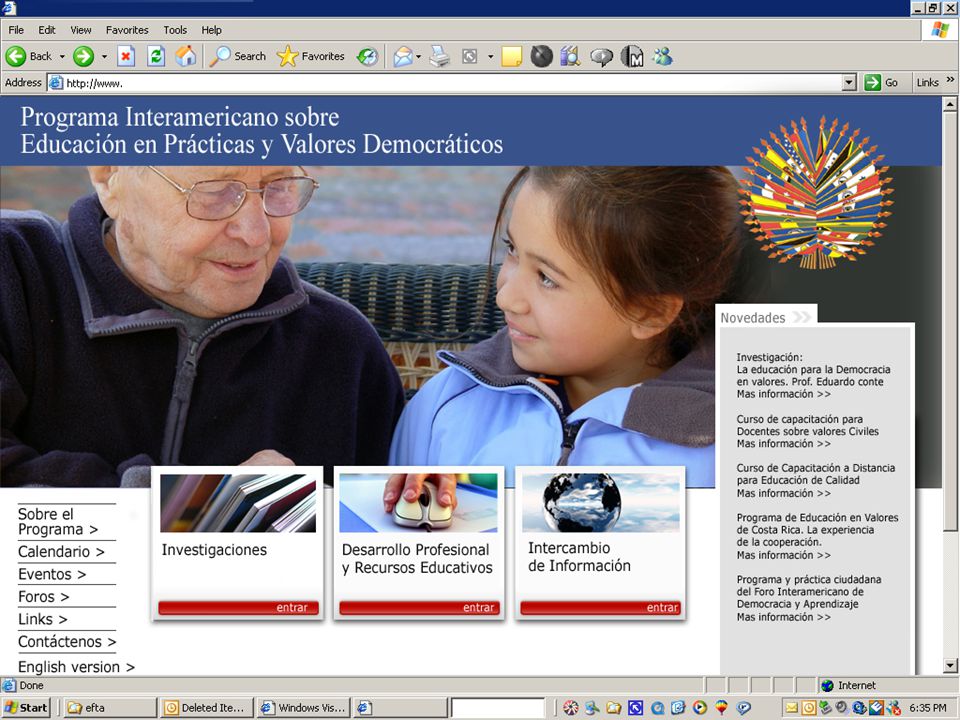Screen dimensions: 960x720
Task: Expand the dropdown arrow beside gray square icon
Action: point(490,56)
